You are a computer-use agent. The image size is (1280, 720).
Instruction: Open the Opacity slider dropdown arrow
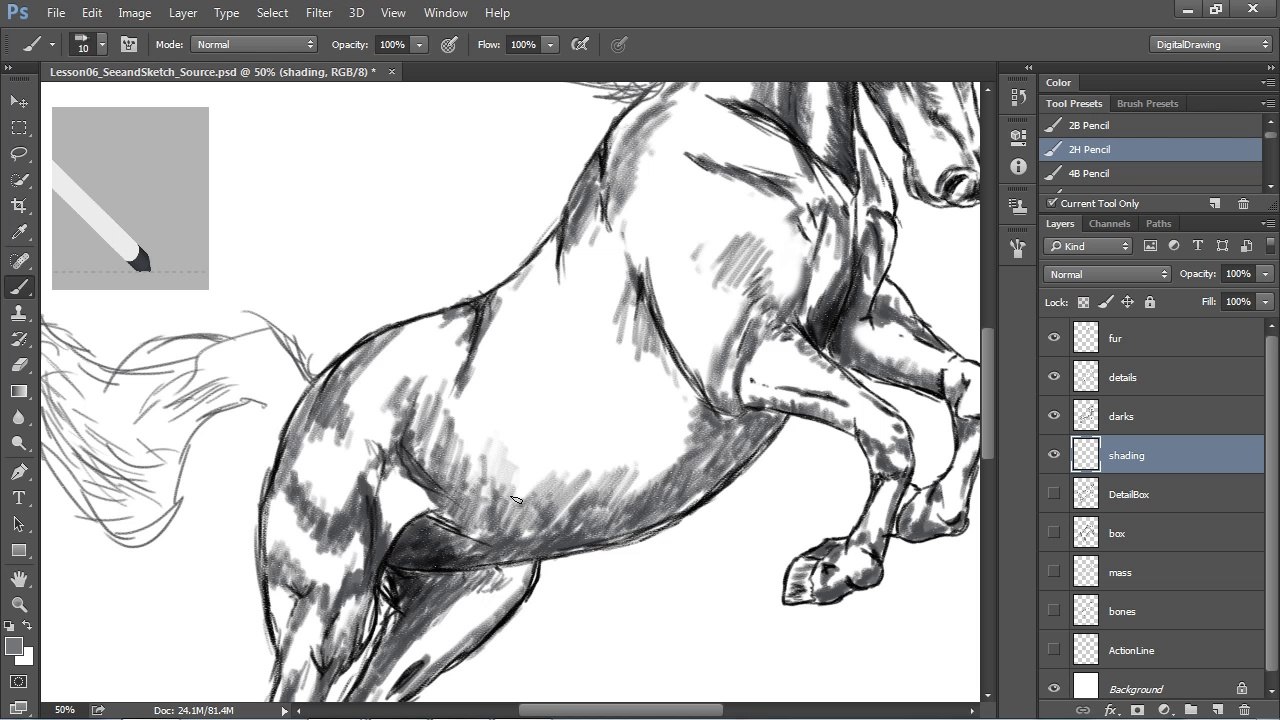tap(419, 45)
